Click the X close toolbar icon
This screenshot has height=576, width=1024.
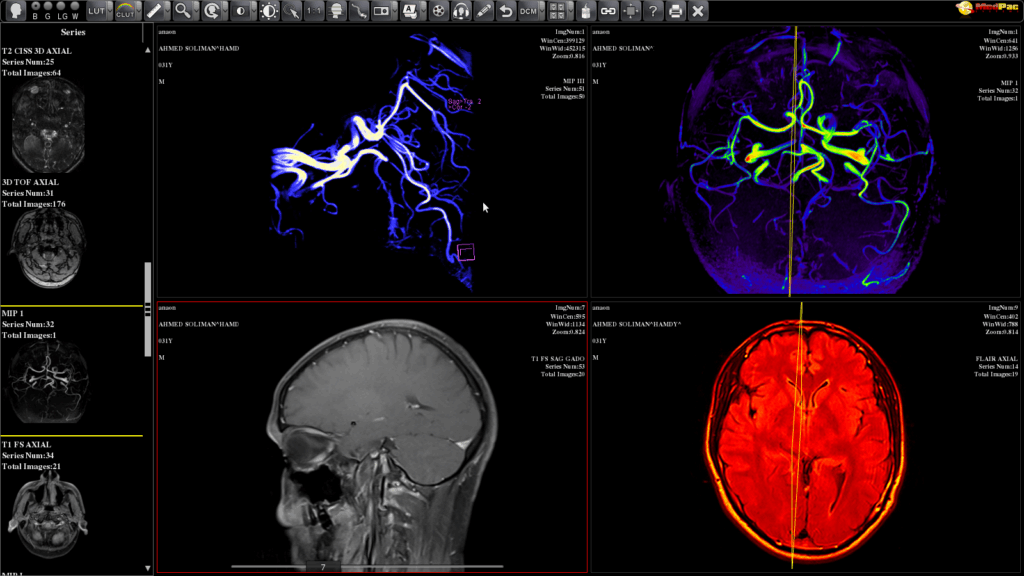point(697,11)
